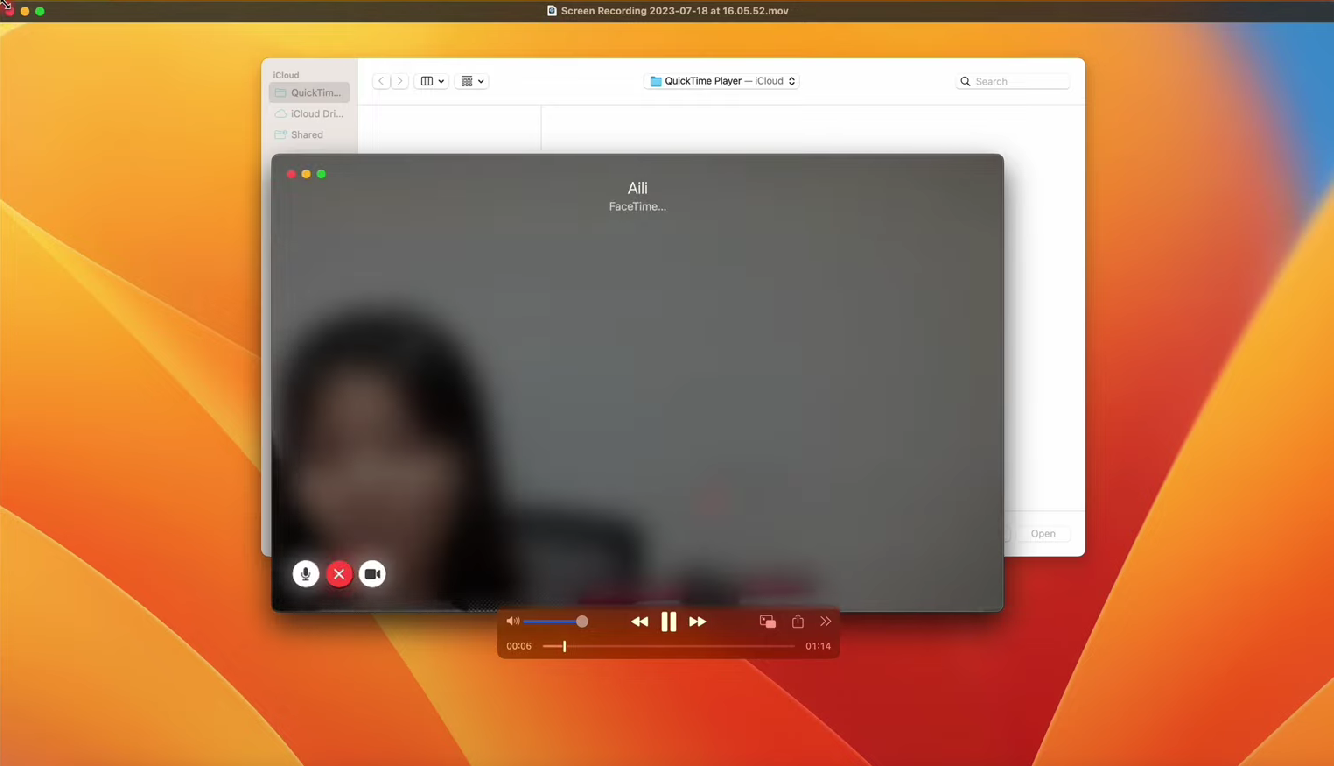The height and width of the screenshot is (766, 1334).
Task: Close the FaceTime call window
Action: pyautogui.click(x=292, y=174)
